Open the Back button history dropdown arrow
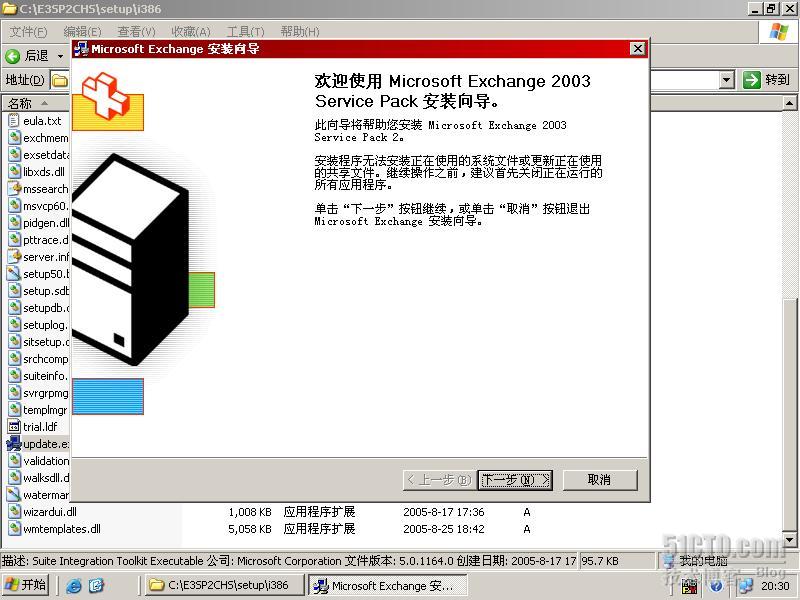Viewport: 800px width, 600px height. pos(61,56)
